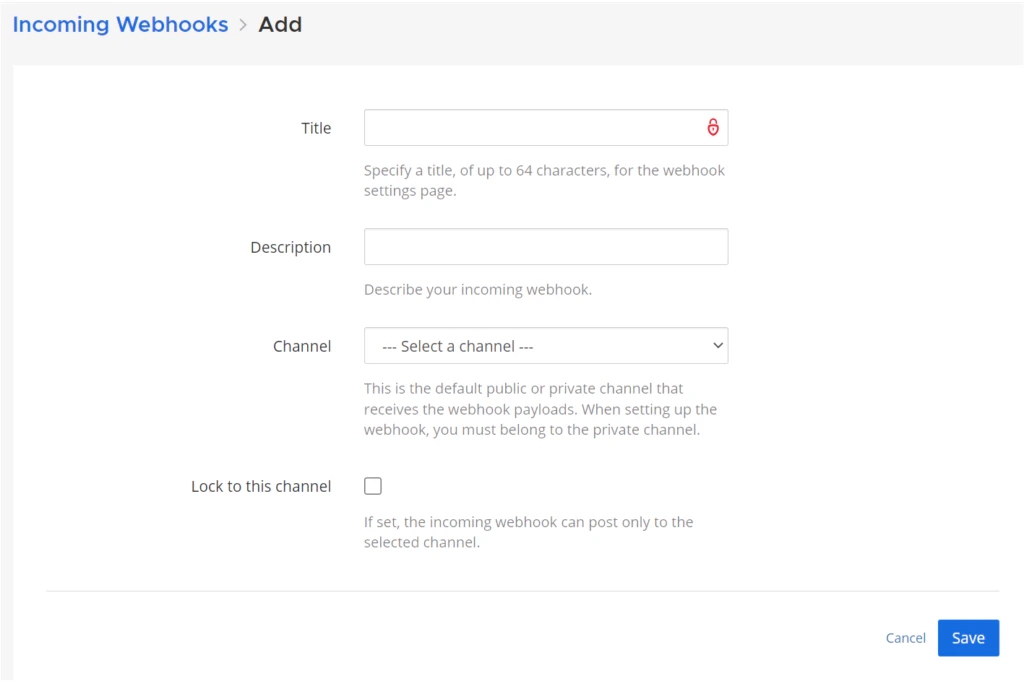Screen dimensions: 1024x681
Task: Open the Select a channel dropdown
Action: (x=546, y=345)
